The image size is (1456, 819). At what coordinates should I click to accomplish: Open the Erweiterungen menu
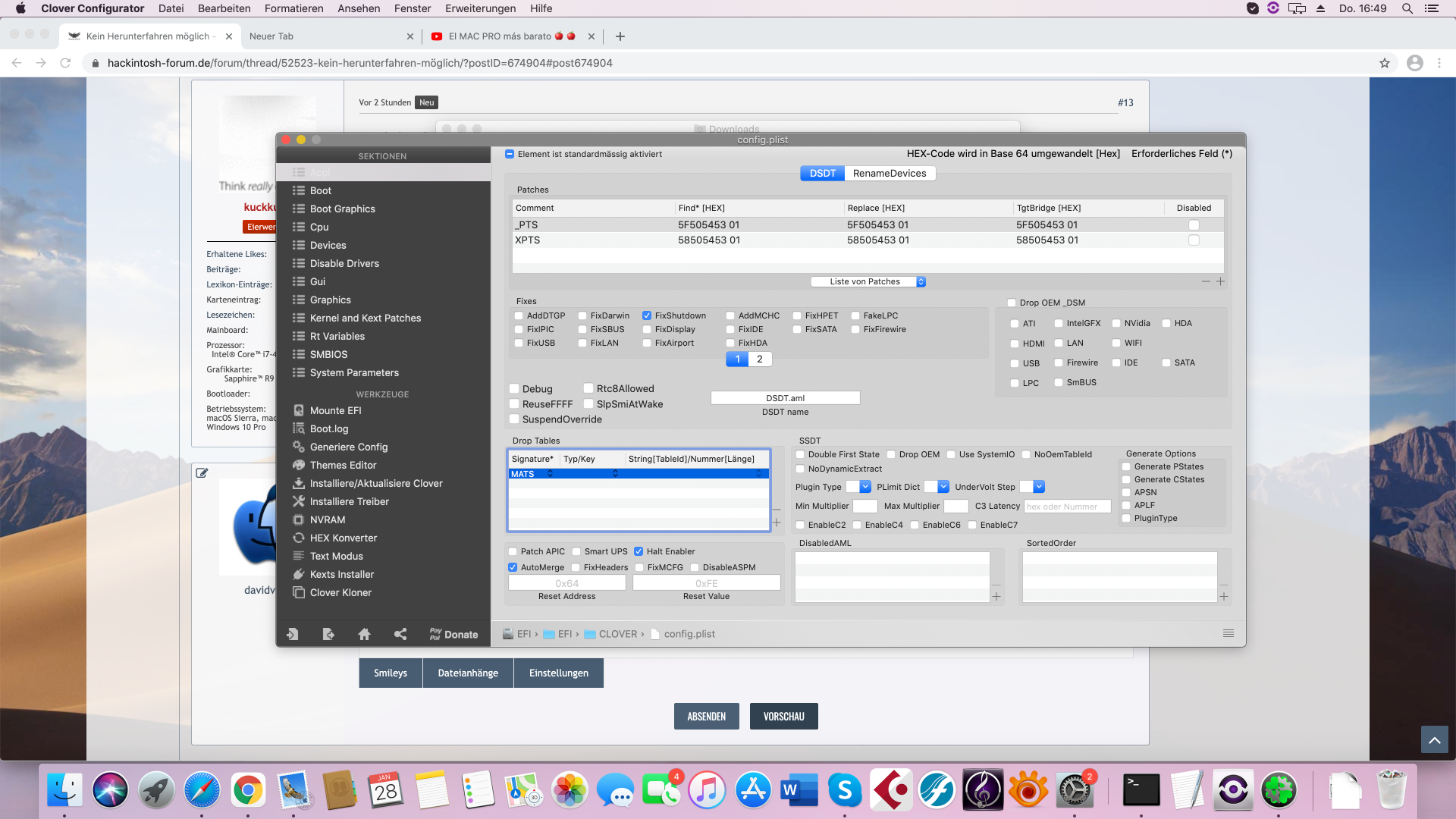point(480,8)
